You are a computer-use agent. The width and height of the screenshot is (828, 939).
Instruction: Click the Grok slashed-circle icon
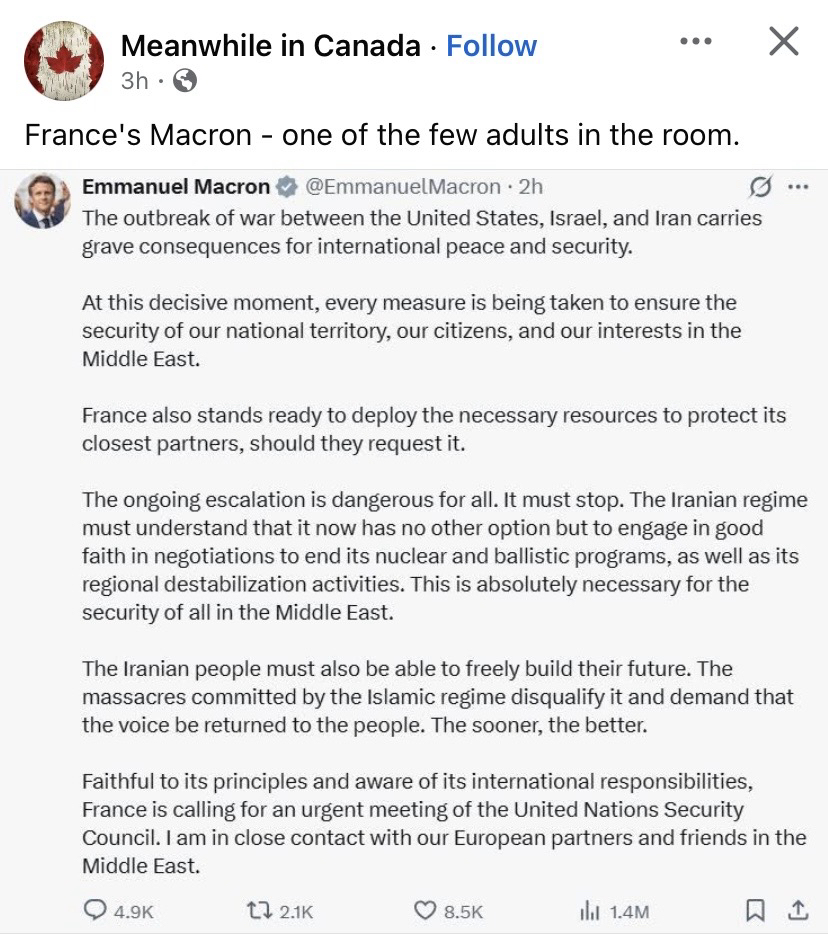(x=760, y=187)
